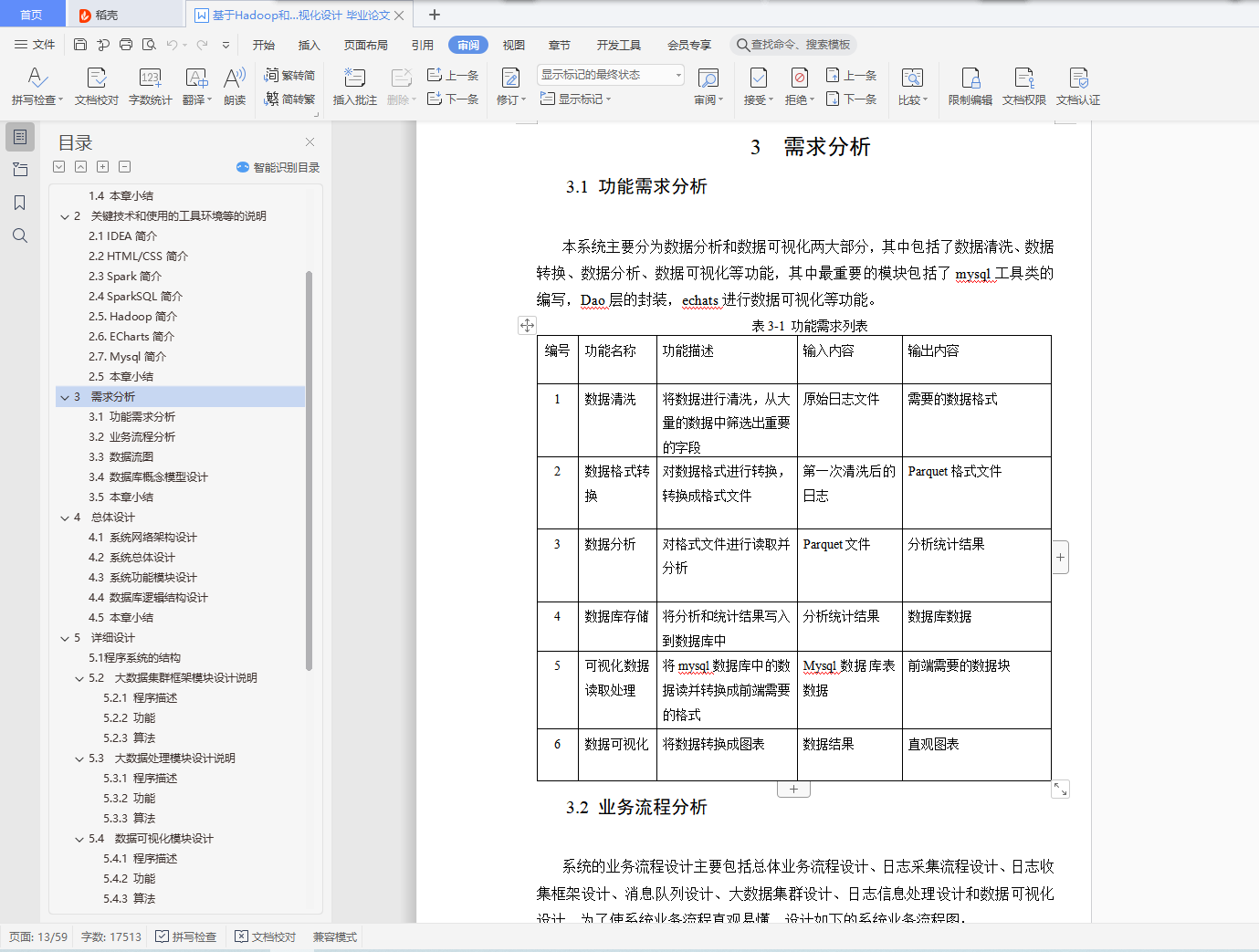Add a table column with right-edge plus
The height and width of the screenshot is (952, 1259).
(1060, 557)
